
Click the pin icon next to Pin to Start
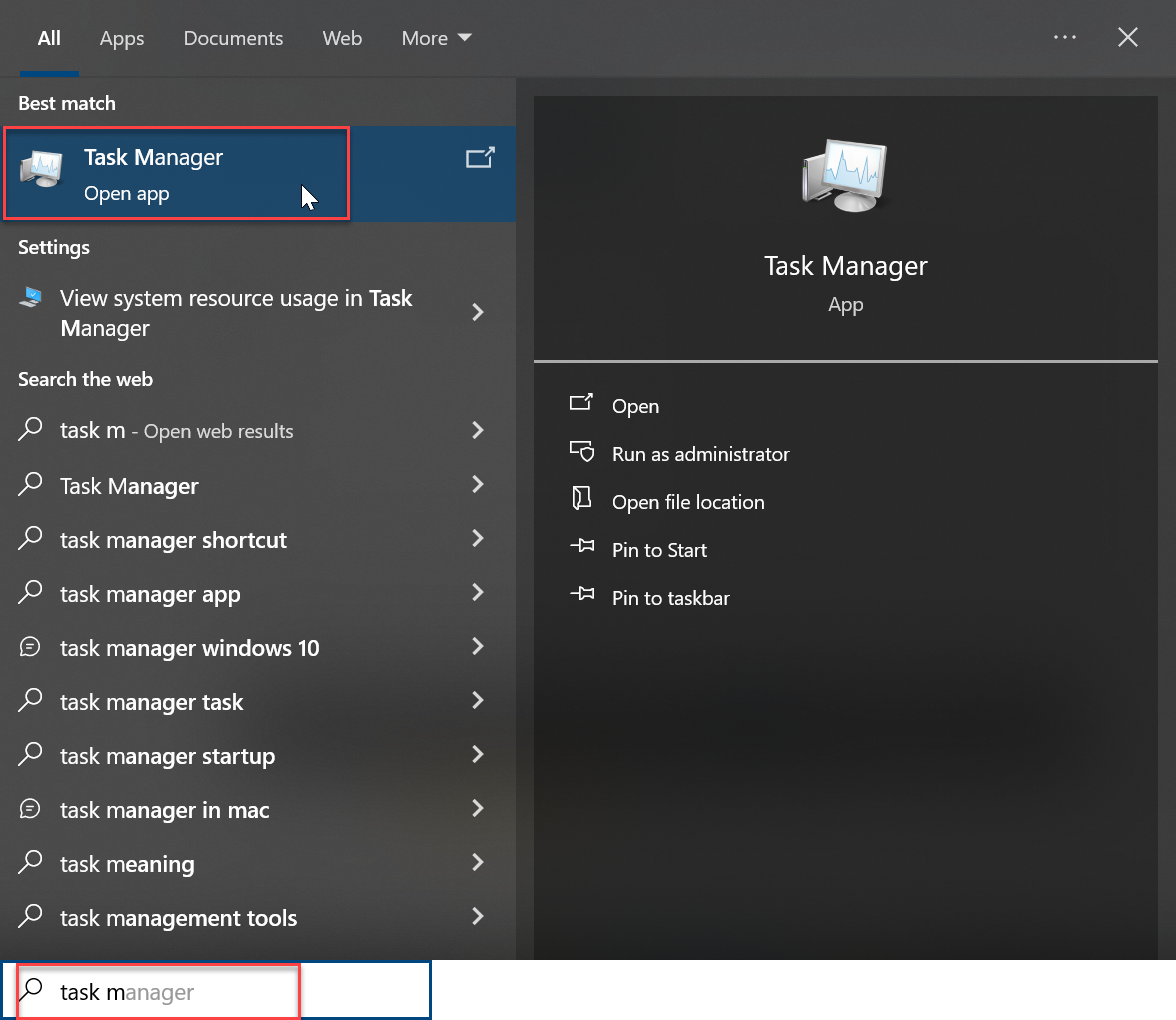click(x=582, y=546)
